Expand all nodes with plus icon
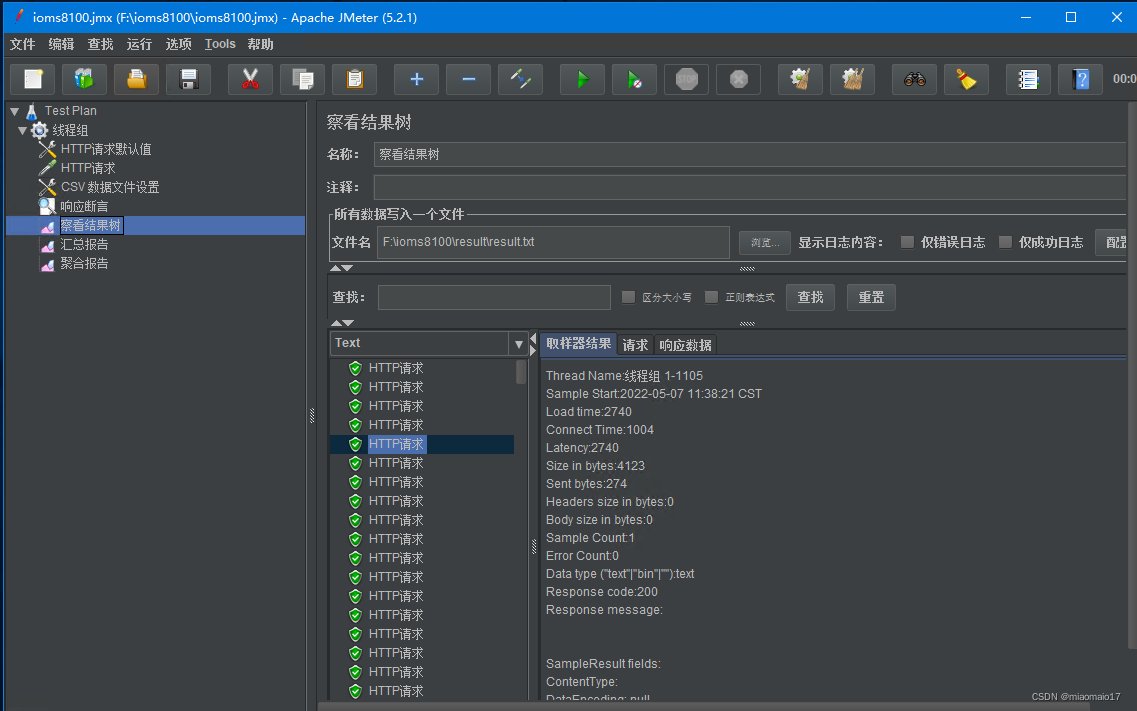Screen dimensions: 1137x711 [416, 79]
